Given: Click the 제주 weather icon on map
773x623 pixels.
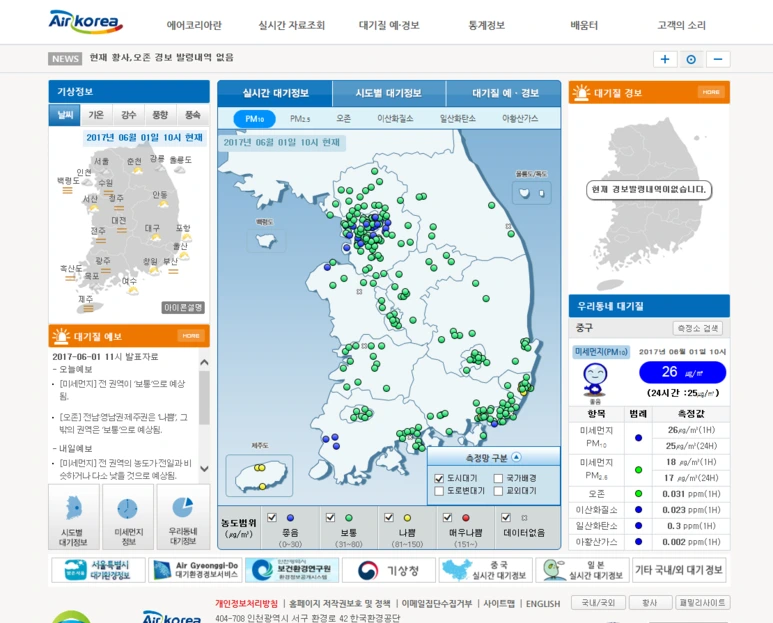Looking at the screenshot, I should pyautogui.click(x=88, y=309).
